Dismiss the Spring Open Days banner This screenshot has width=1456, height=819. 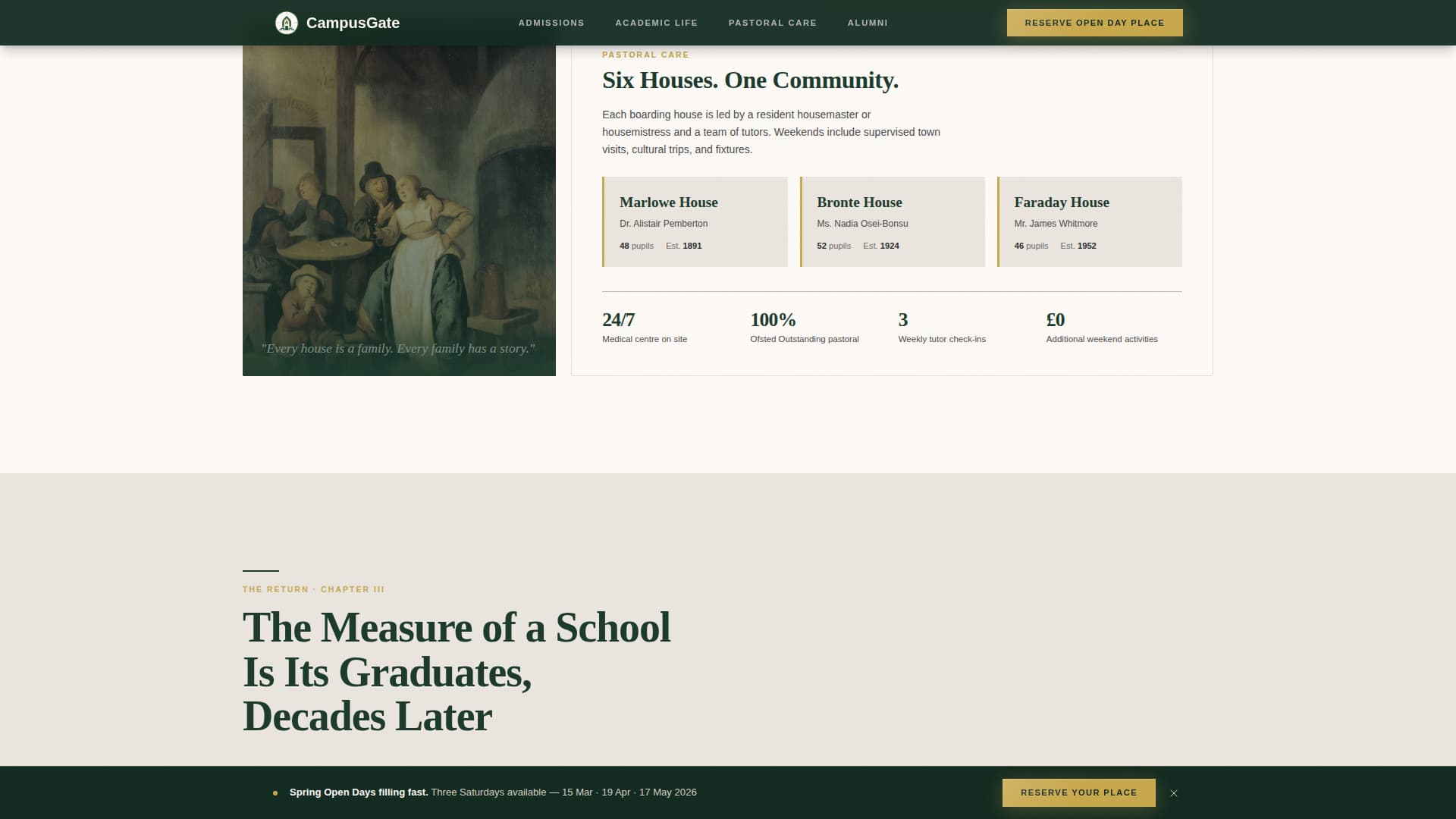click(1174, 793)
